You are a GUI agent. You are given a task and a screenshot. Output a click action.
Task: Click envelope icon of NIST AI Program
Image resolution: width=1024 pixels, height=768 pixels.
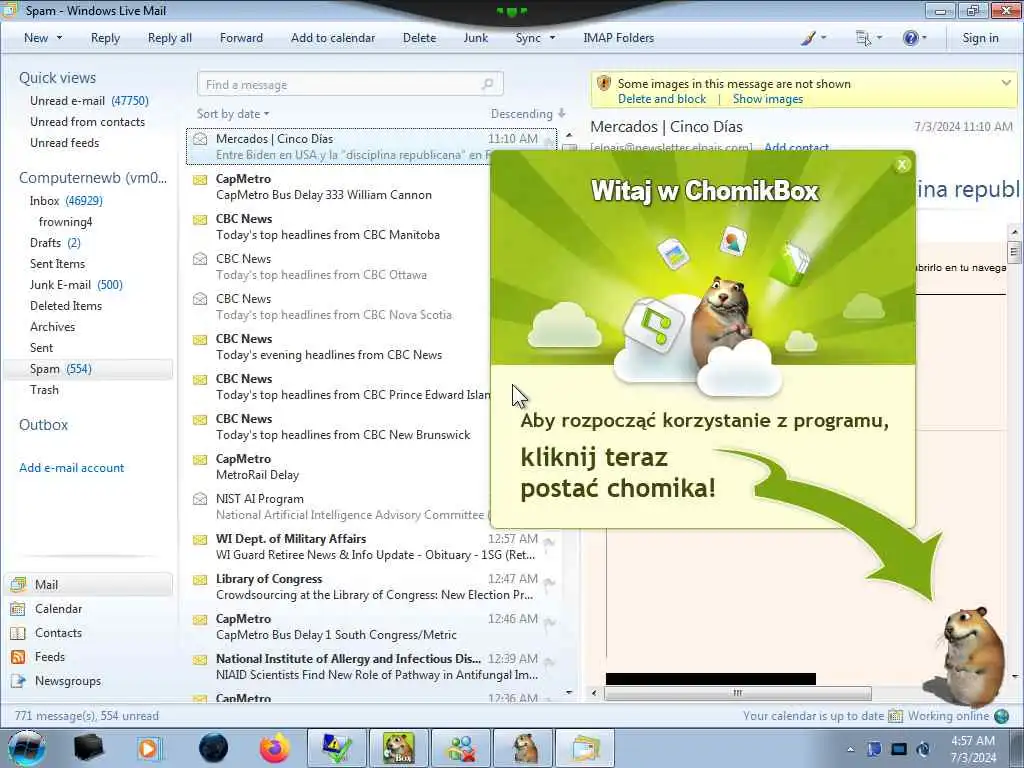click(200, 499)
